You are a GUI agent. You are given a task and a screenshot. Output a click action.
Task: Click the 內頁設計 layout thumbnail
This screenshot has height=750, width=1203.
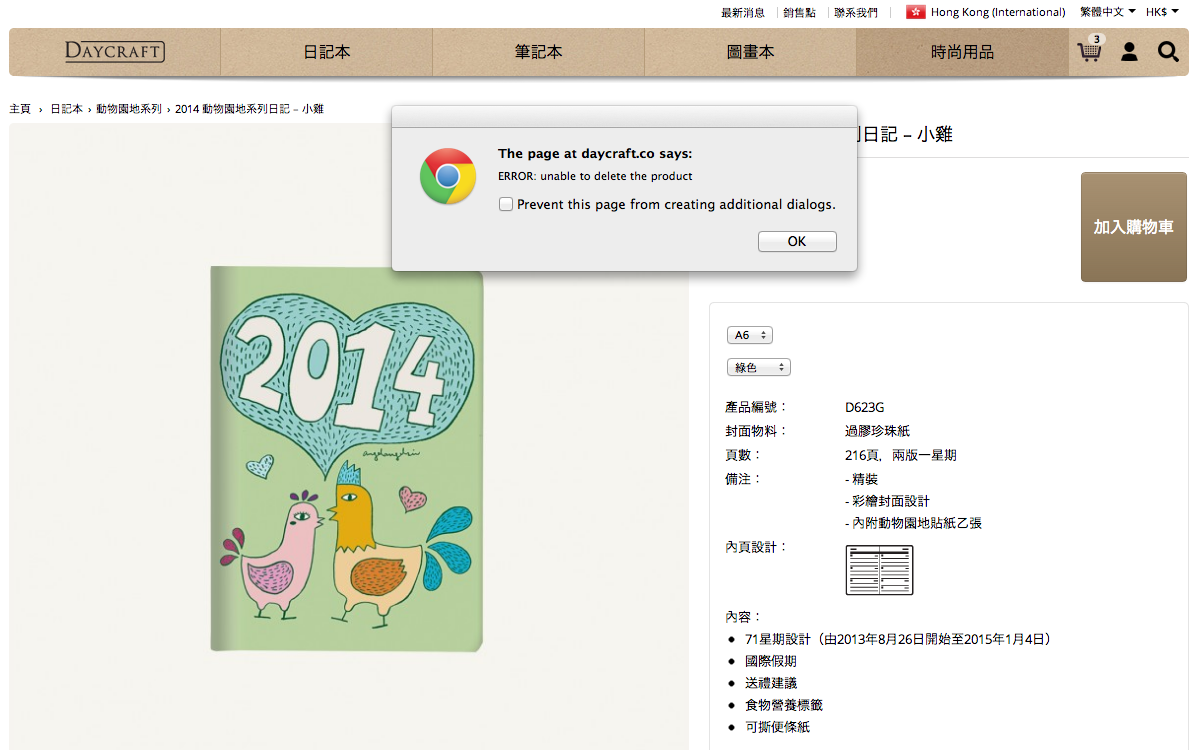coord(879,570)
